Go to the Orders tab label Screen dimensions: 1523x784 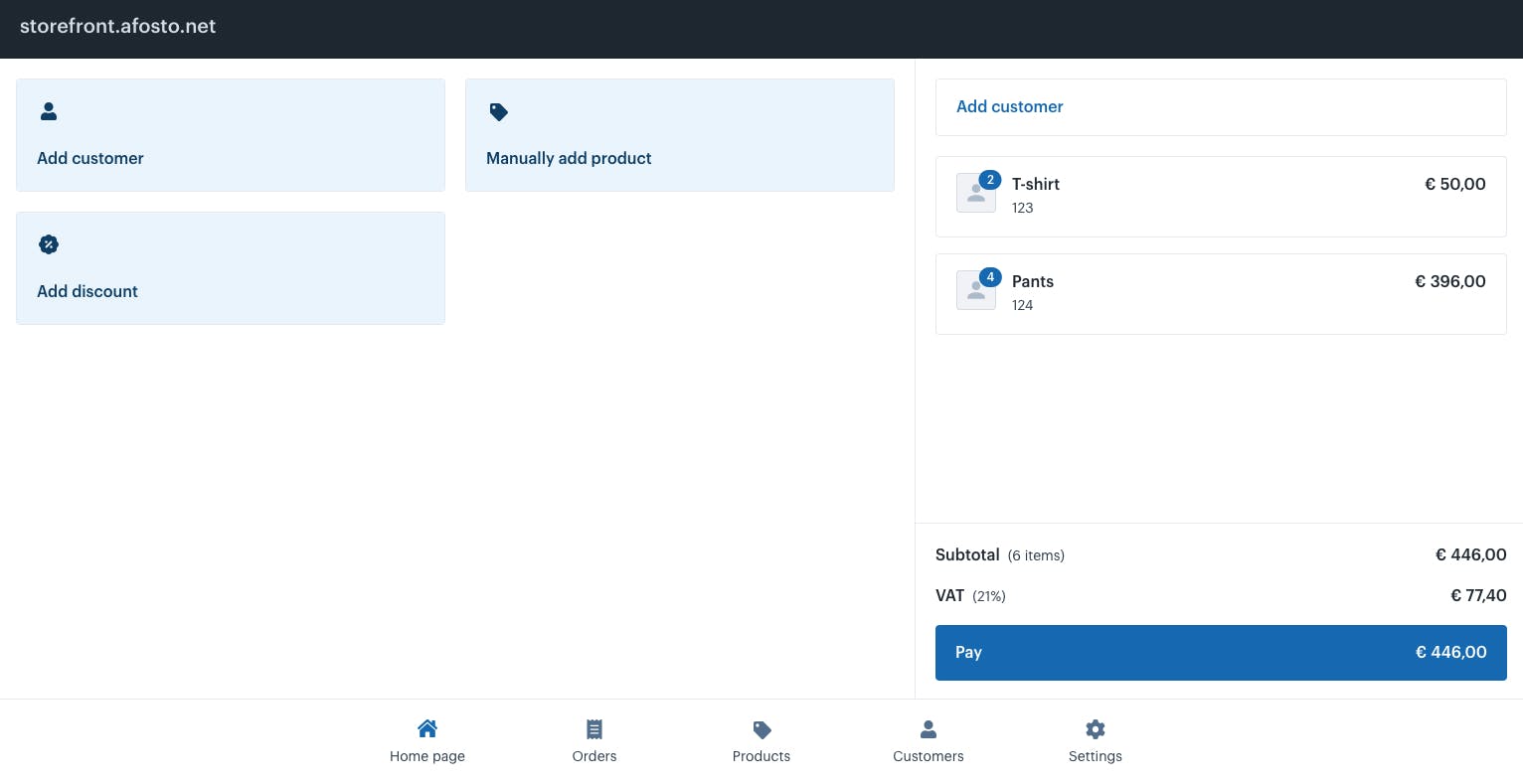(594, 756)
